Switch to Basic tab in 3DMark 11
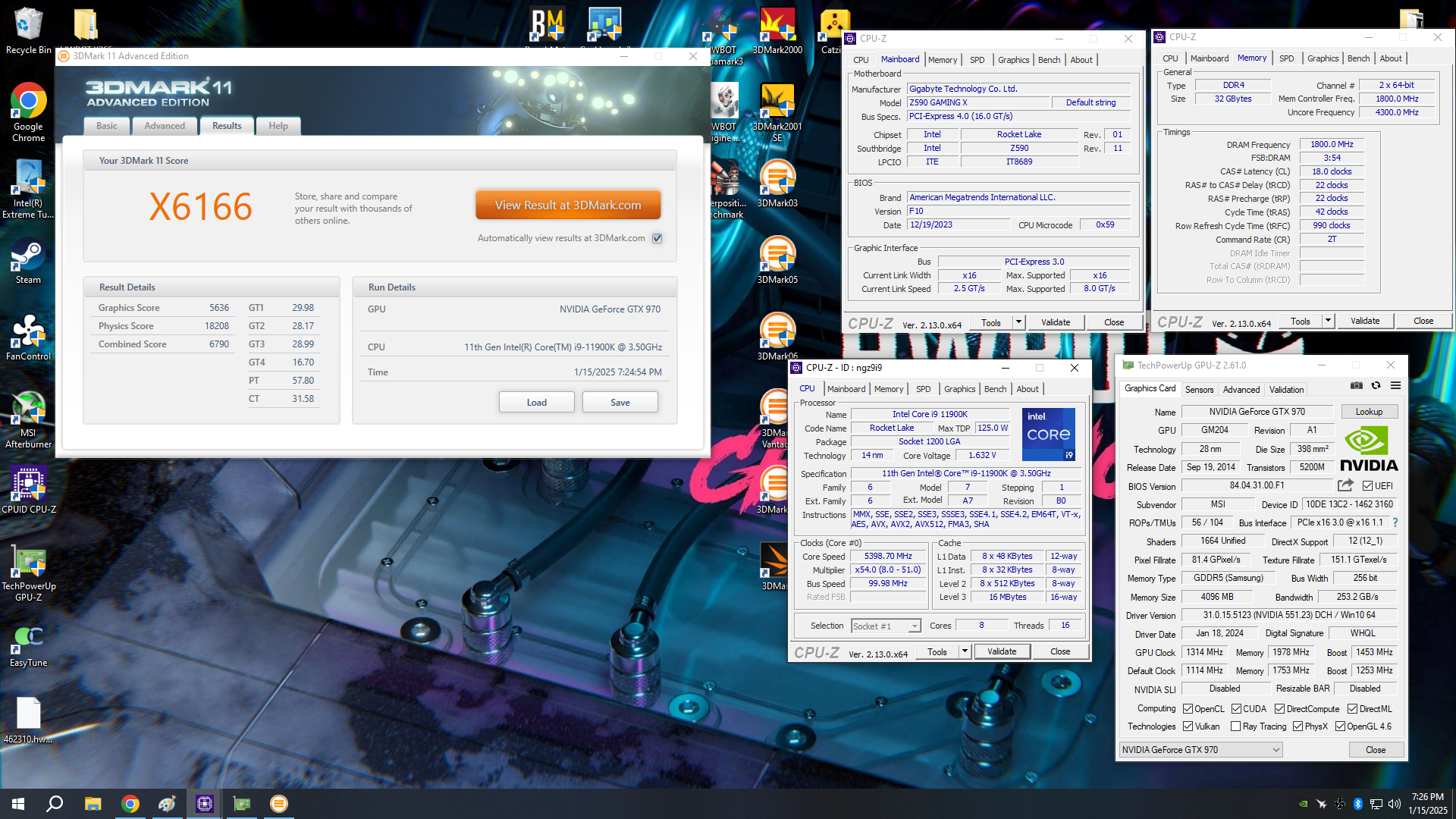Screen dimensions: 1456x819 [x=106, y=126]
